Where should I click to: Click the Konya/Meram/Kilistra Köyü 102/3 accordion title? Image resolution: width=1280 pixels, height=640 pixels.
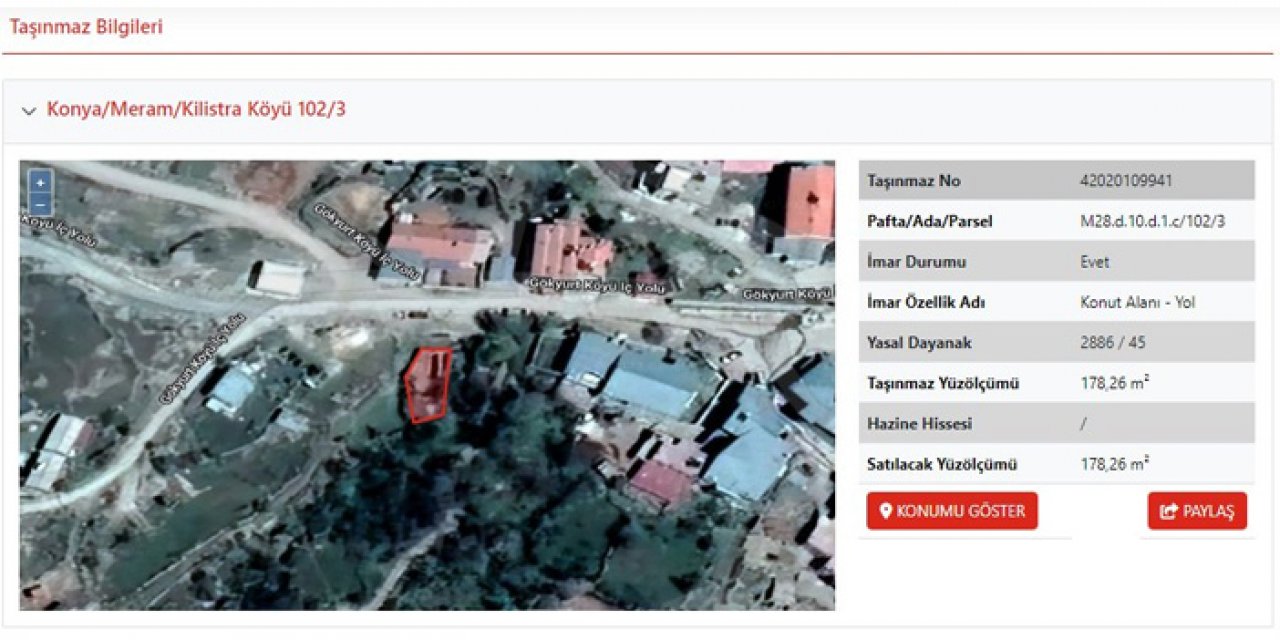(x=196, y=110)
